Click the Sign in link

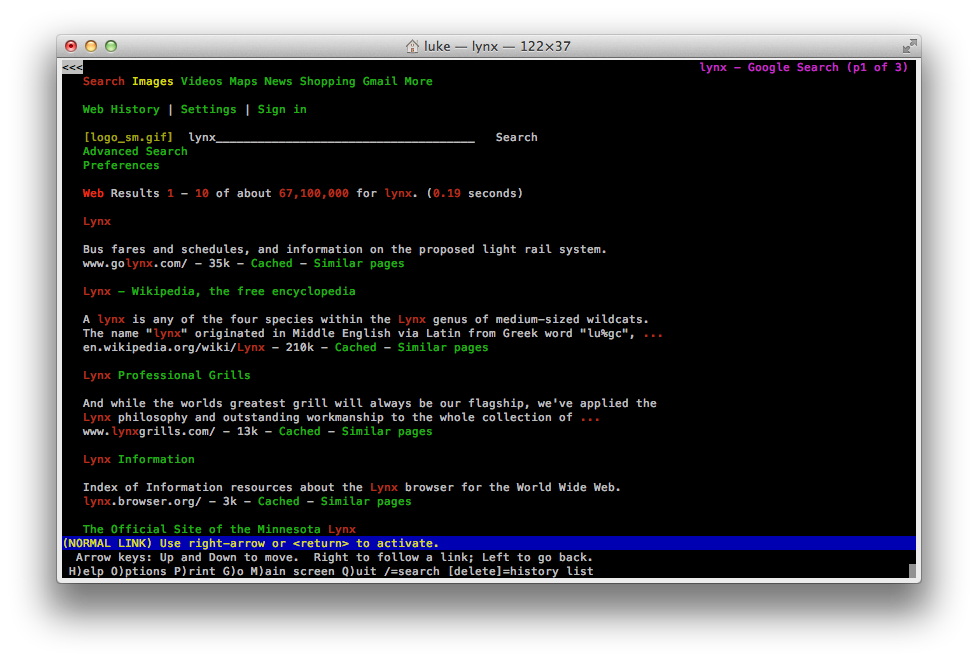282,110
